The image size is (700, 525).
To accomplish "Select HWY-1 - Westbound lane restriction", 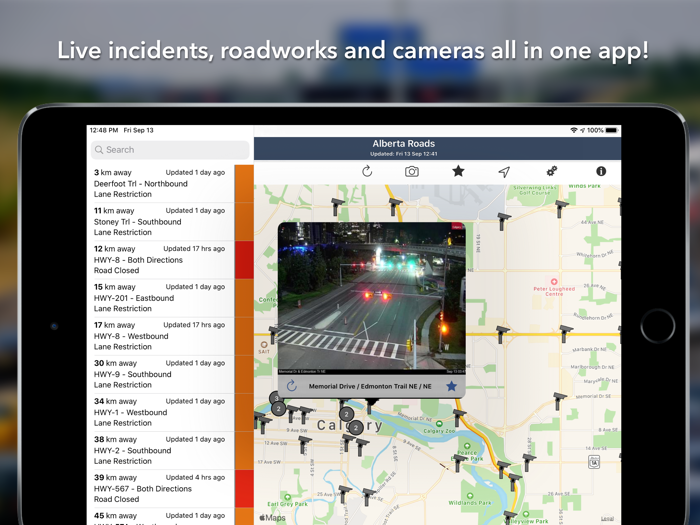I will (x=170, y=412).
